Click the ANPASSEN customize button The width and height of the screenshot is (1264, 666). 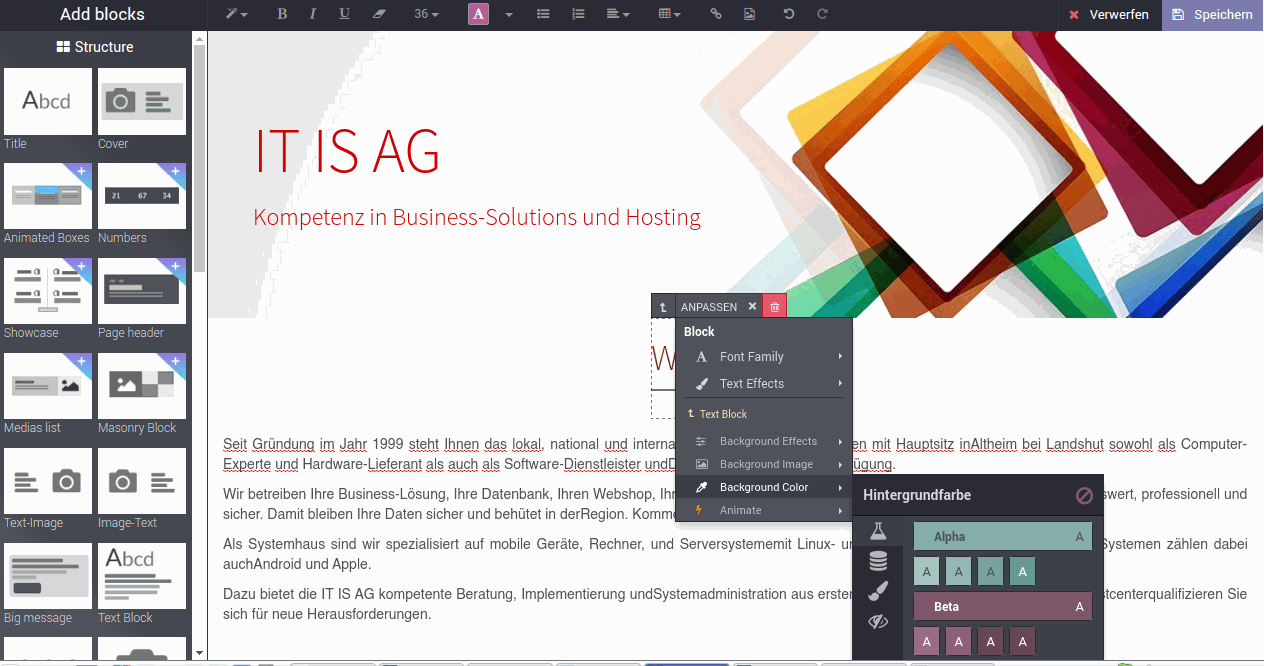click(709, 307)
